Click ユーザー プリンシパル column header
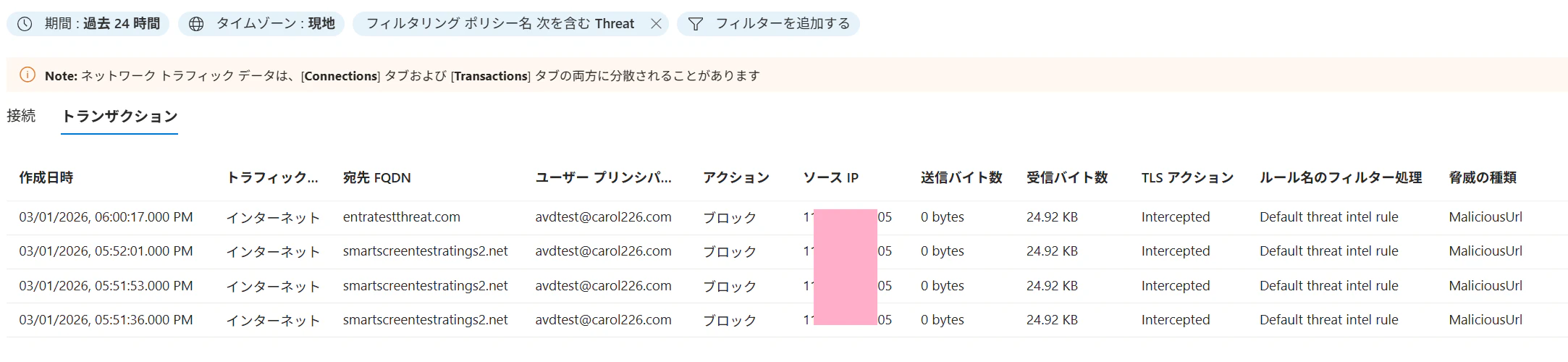 click(603, 177)
